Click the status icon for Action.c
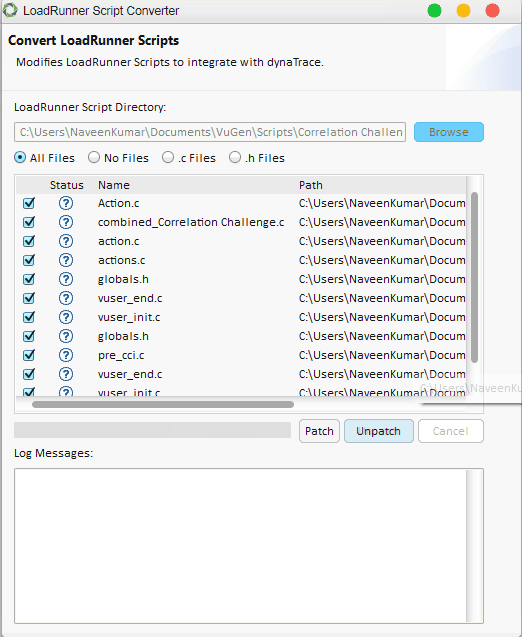 (x=66, y=203)
